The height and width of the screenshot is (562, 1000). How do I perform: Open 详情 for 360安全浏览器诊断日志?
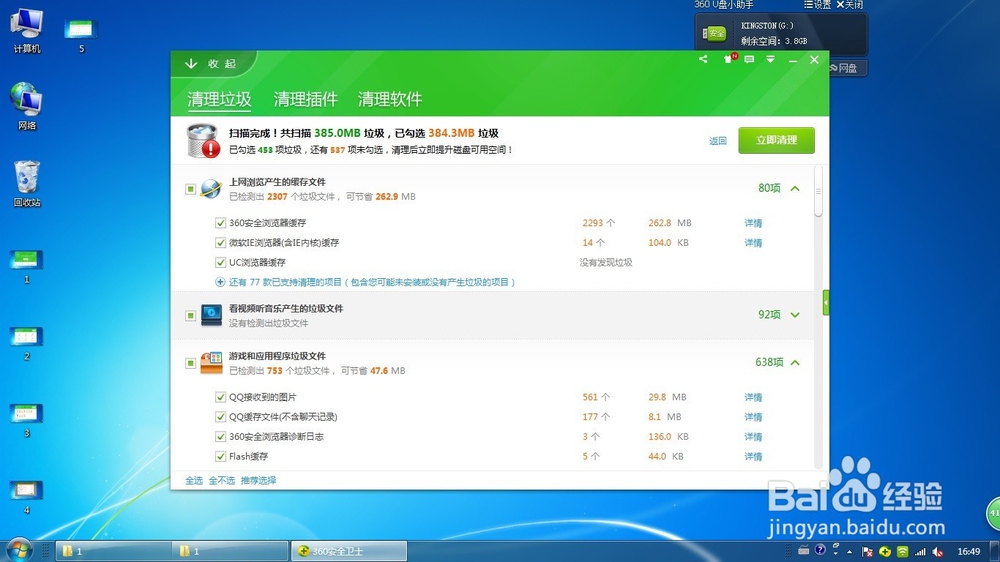753,437
